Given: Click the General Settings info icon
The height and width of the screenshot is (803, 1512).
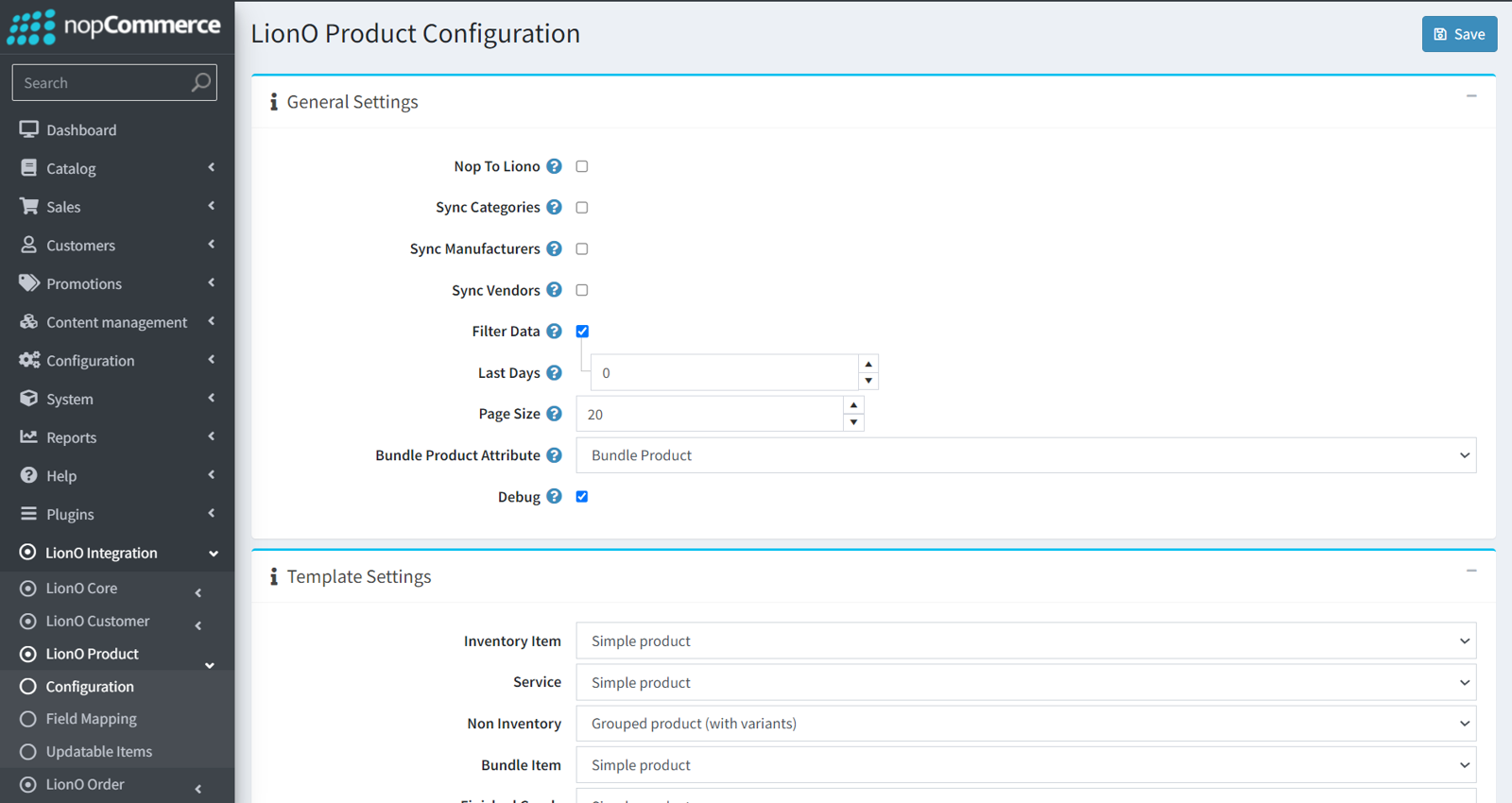Looking at the screenshot, I should pos(274,102).
